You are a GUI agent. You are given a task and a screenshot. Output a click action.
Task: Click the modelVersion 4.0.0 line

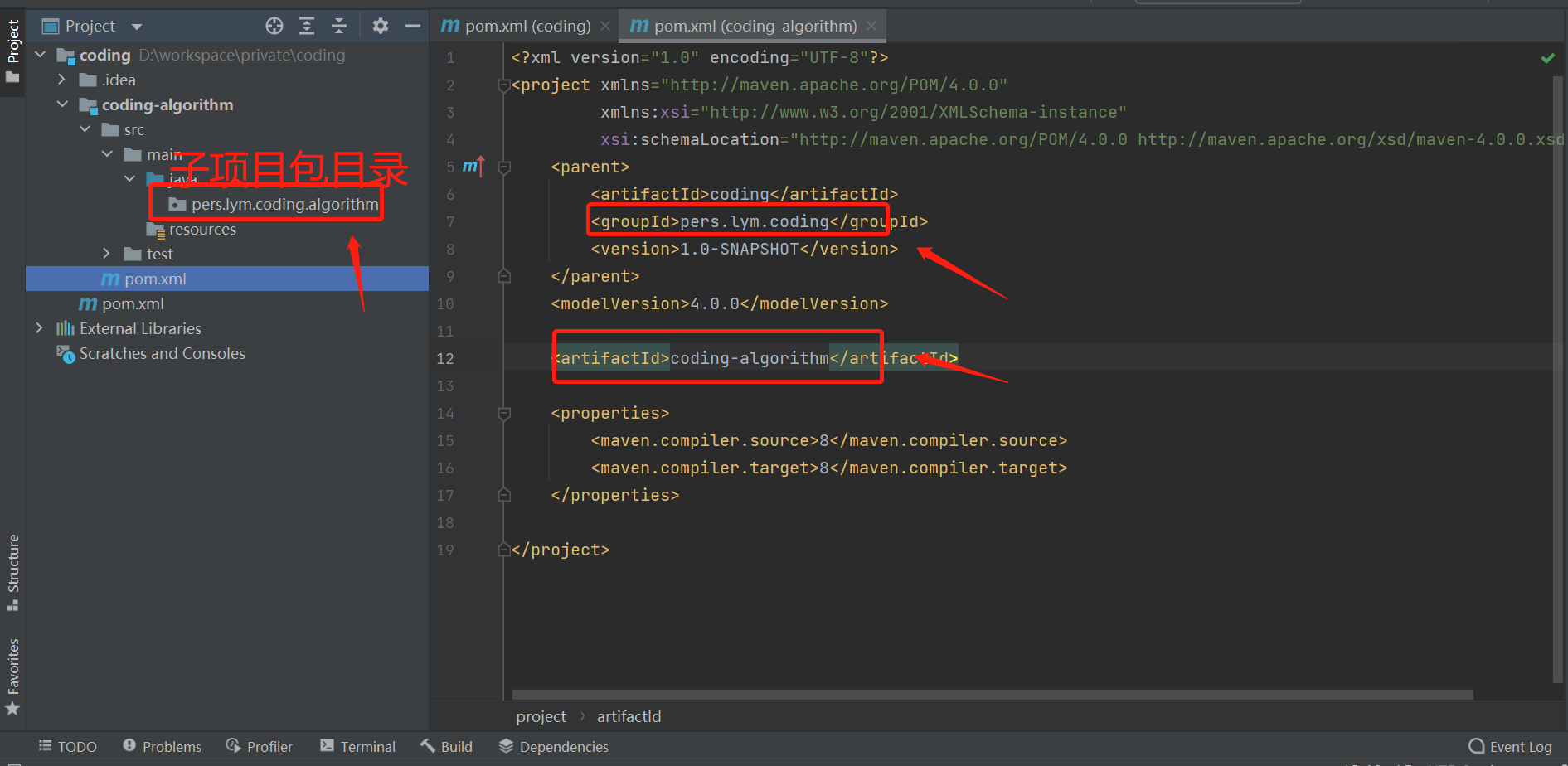(x=719, y=303)
